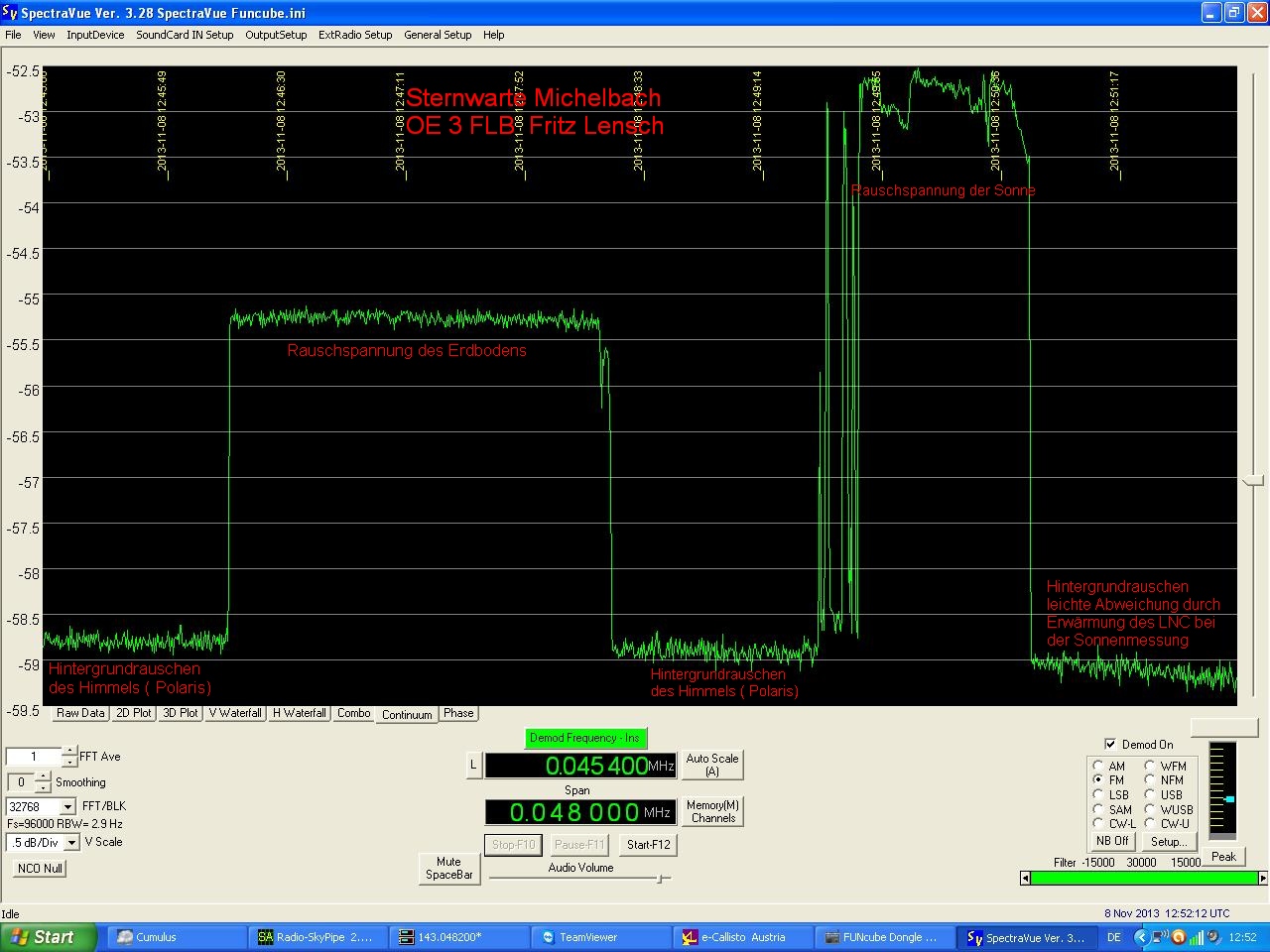Open the V Scale dB/Div dropdown

tap(72, 843)
